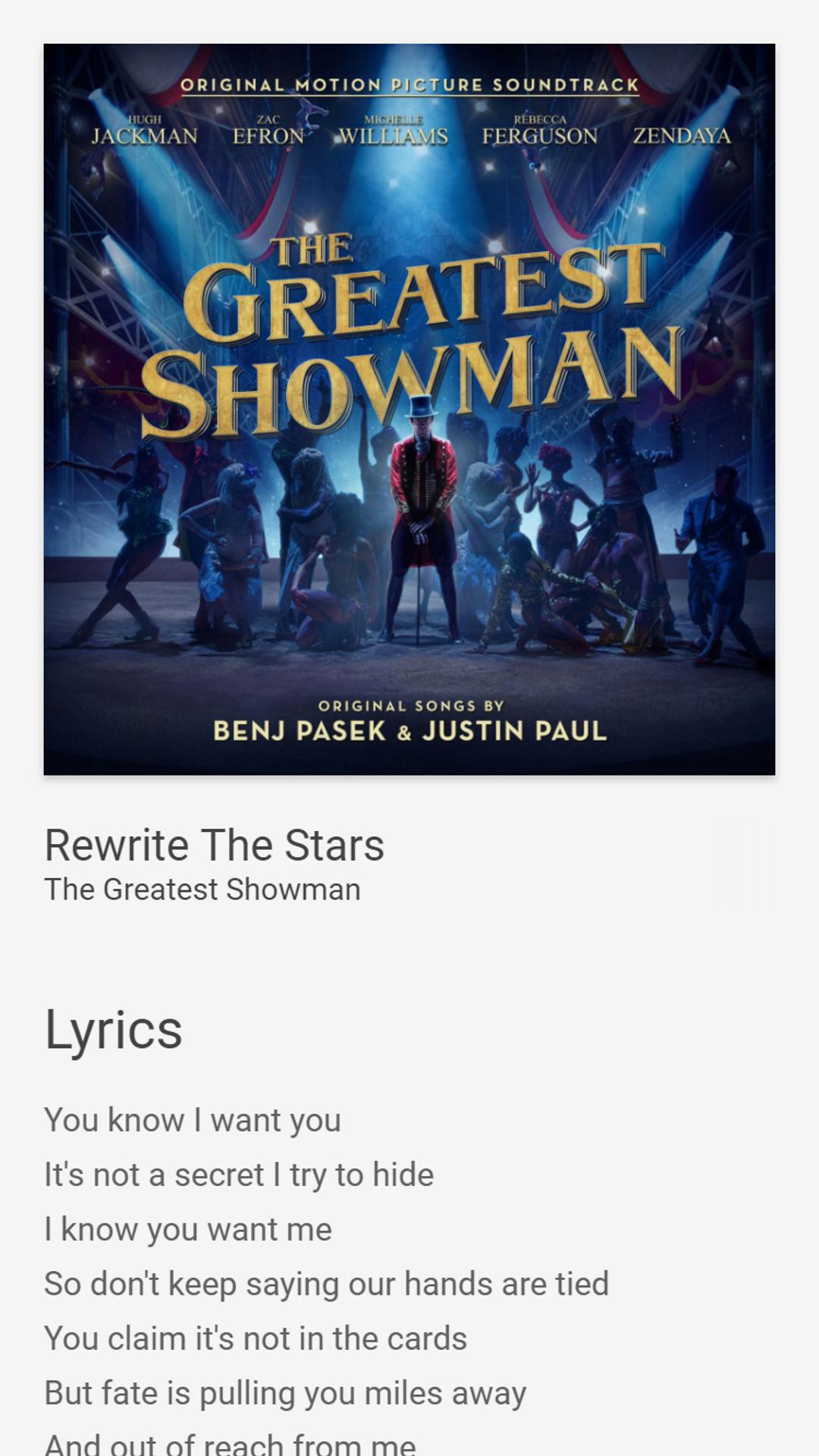Image resolution: width=819 pixels, height=1456 pixels.
Task: Click Zendaya name on album cover
Action: (682, 136)
